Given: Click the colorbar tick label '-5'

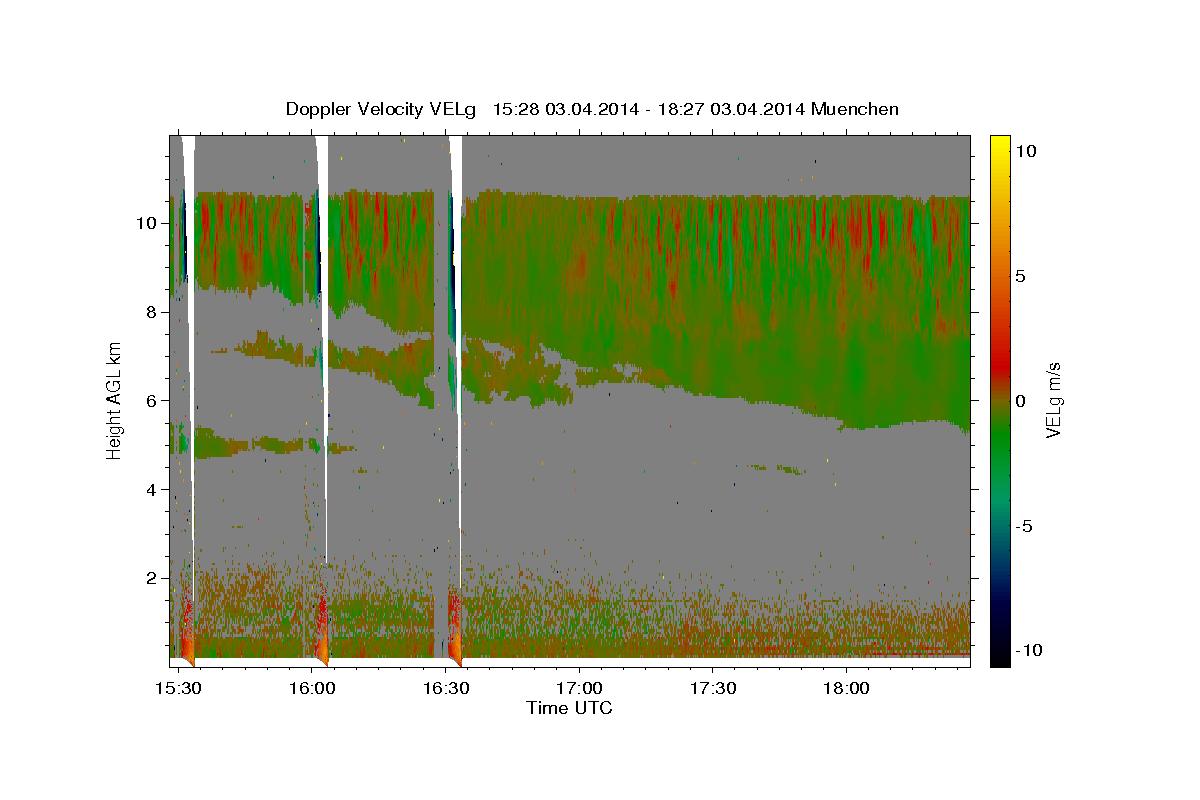Looking at the screenshot, I should pyautogui.click(x=1024, y=526).
